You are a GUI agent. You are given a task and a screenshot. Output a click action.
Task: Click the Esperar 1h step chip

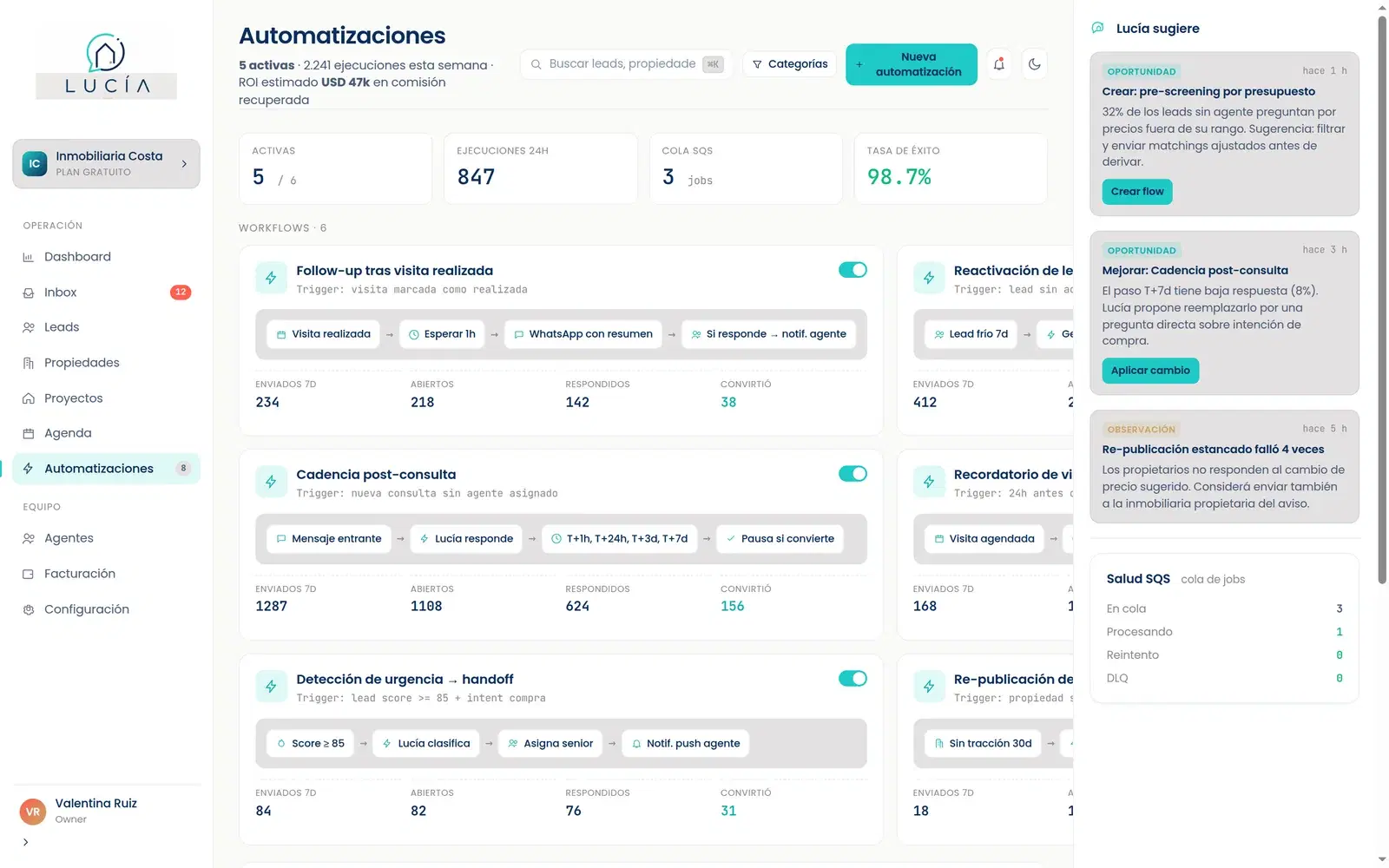[442, 334]
